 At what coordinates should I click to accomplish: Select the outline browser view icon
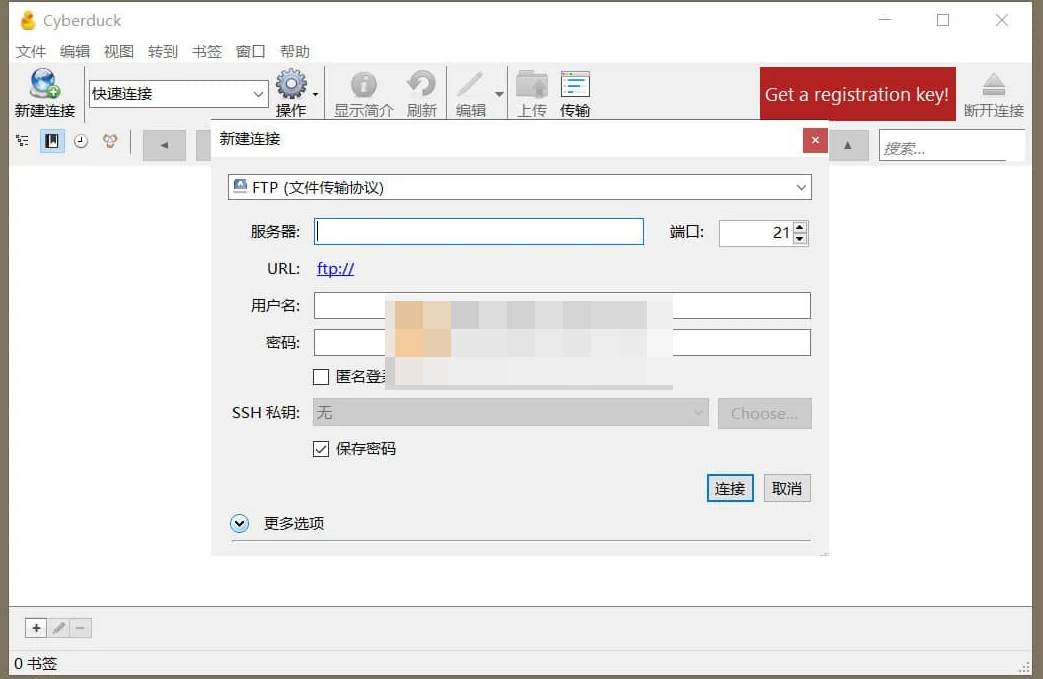coord(22,141)
